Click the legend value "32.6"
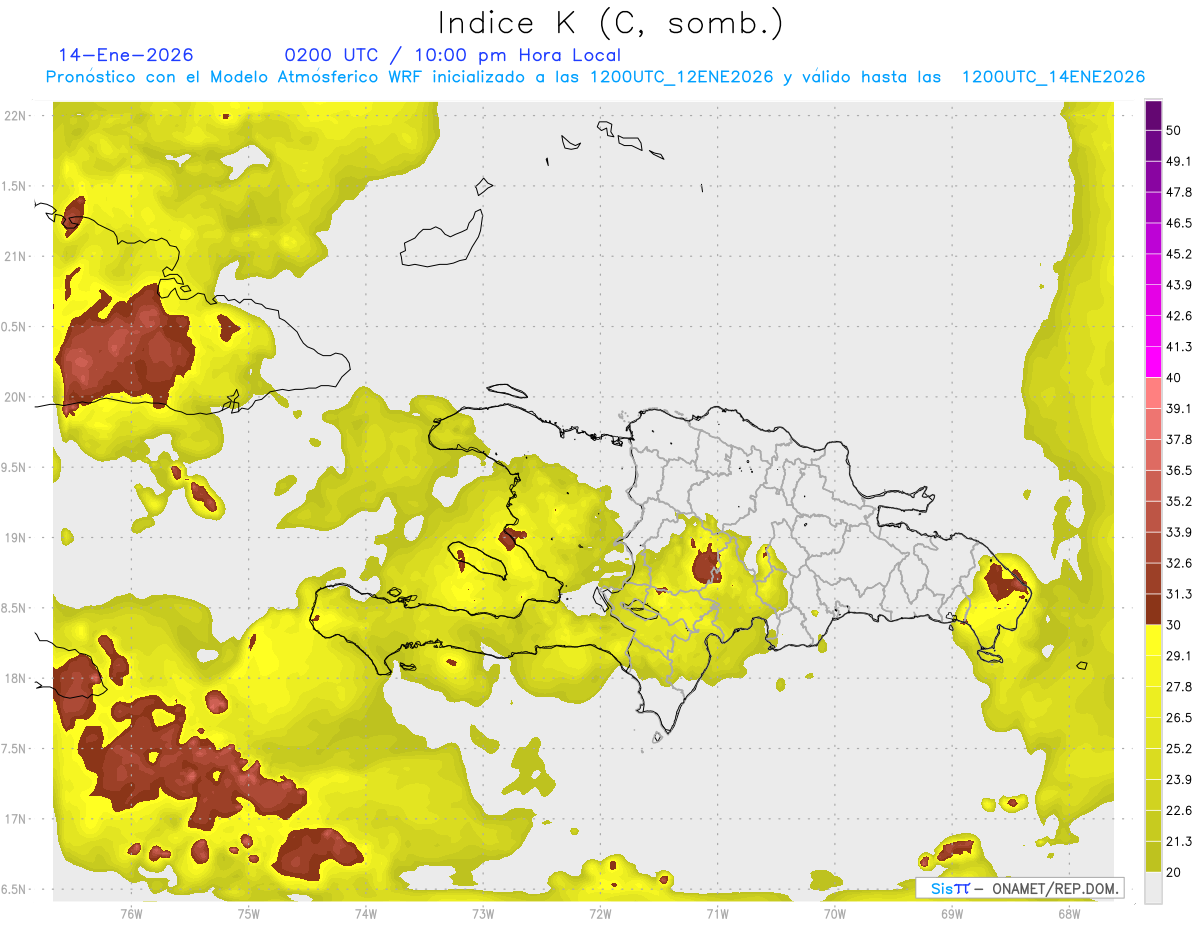The image size is (1200, 927). coord(1179,563)
